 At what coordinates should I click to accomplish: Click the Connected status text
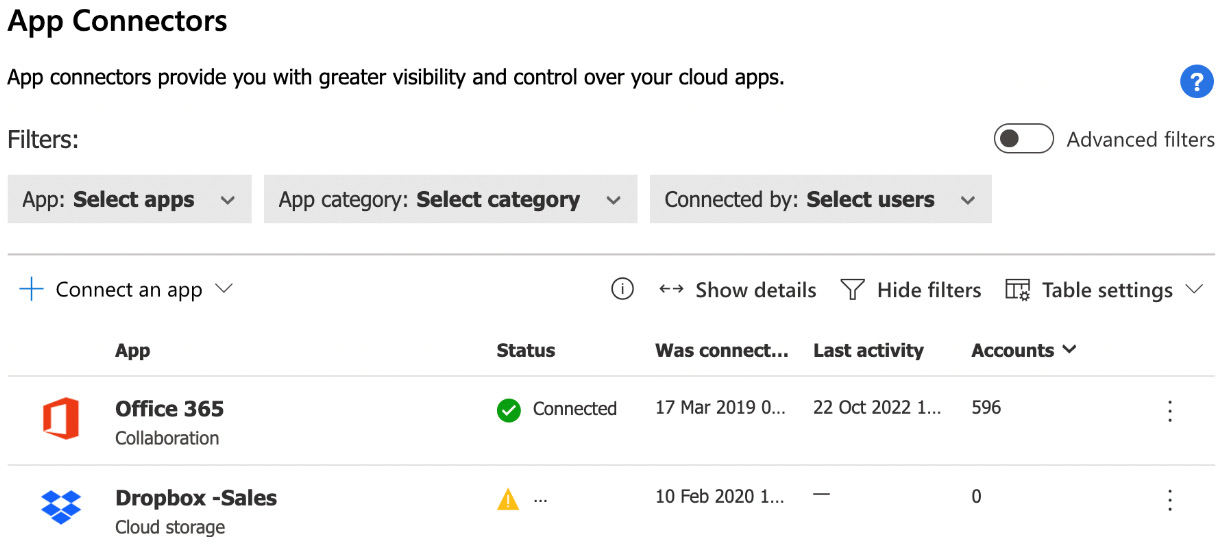575,409
